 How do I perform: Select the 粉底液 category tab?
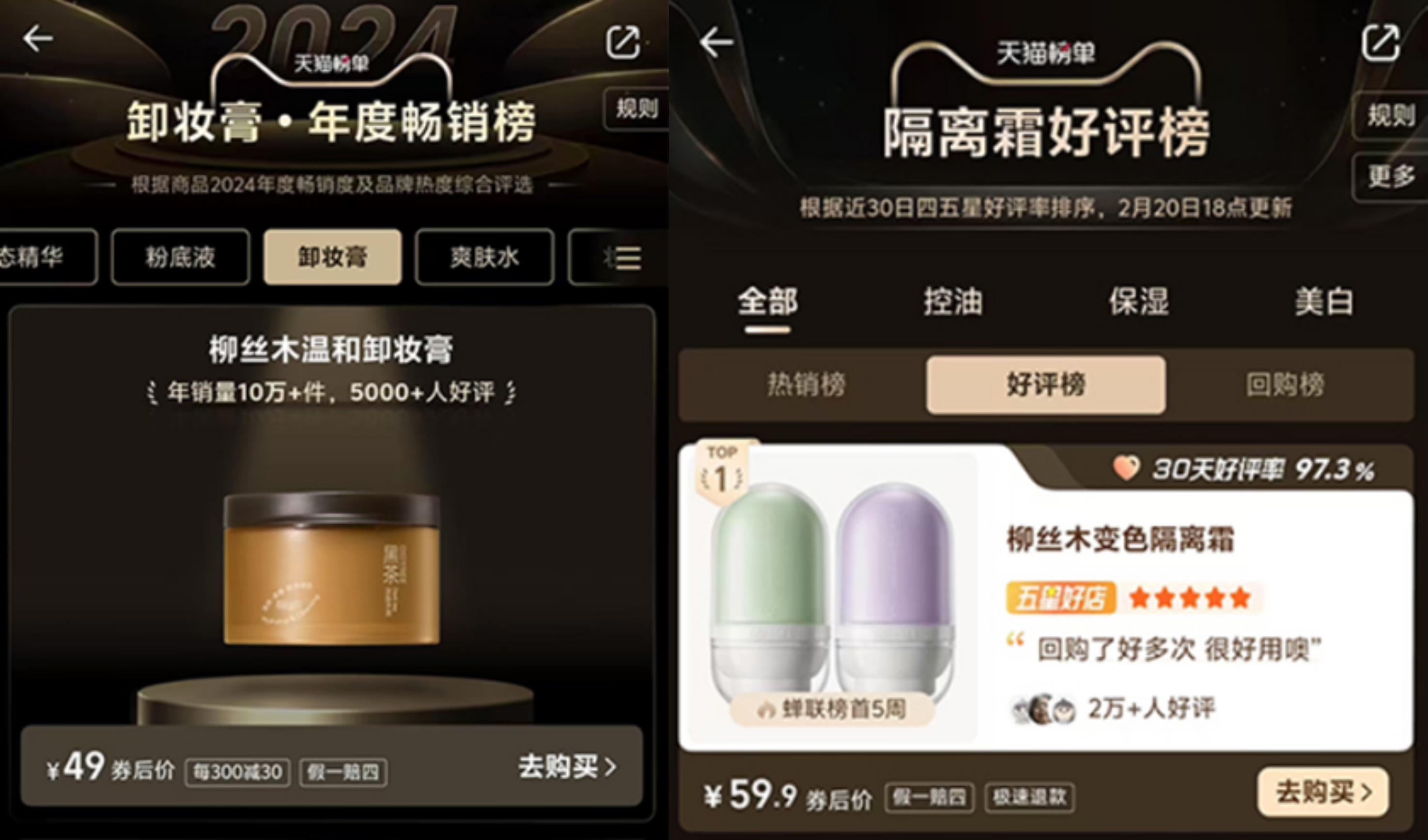coord(180,257)
